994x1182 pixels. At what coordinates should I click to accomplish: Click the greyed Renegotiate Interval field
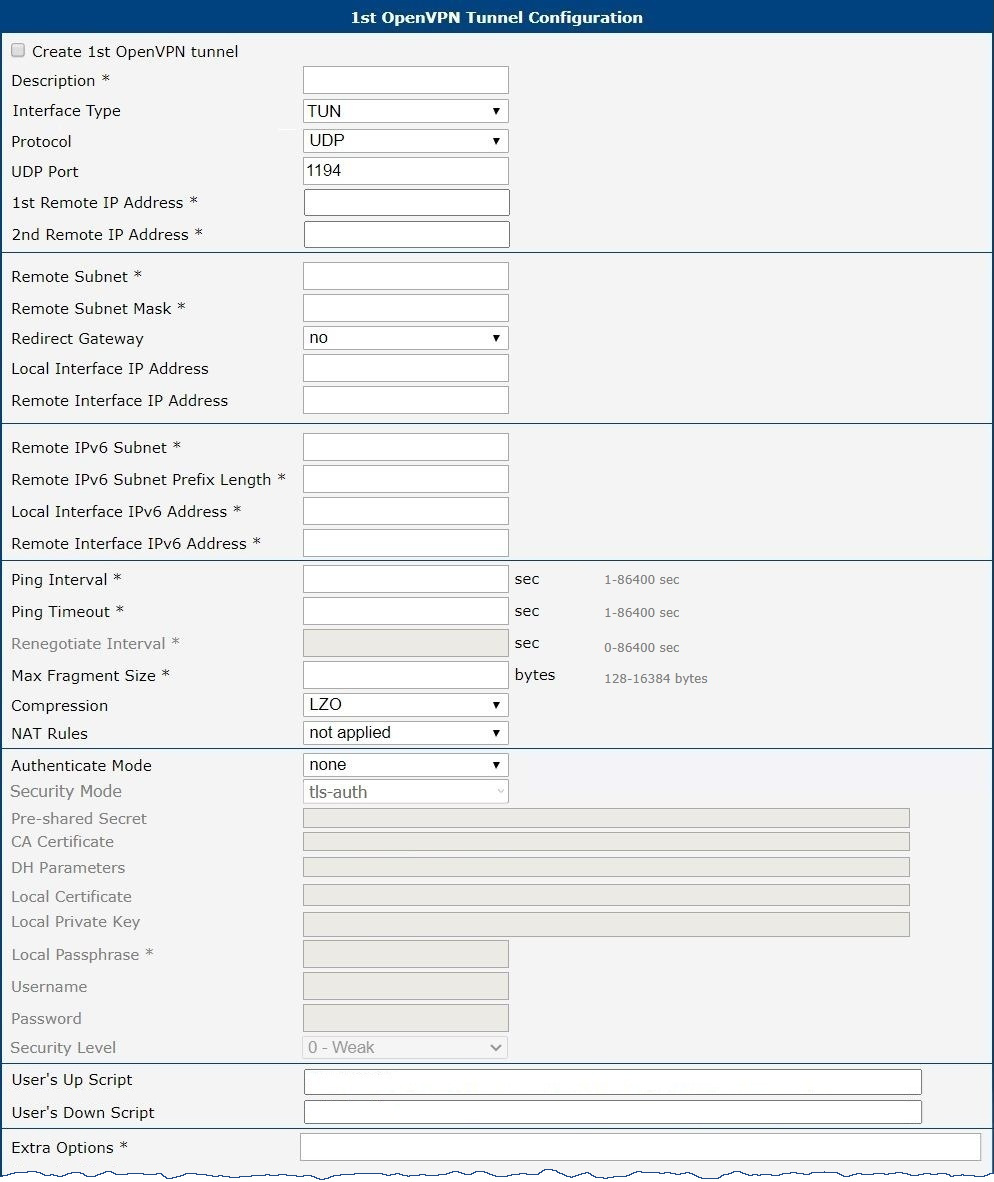(x=405, y=643)
